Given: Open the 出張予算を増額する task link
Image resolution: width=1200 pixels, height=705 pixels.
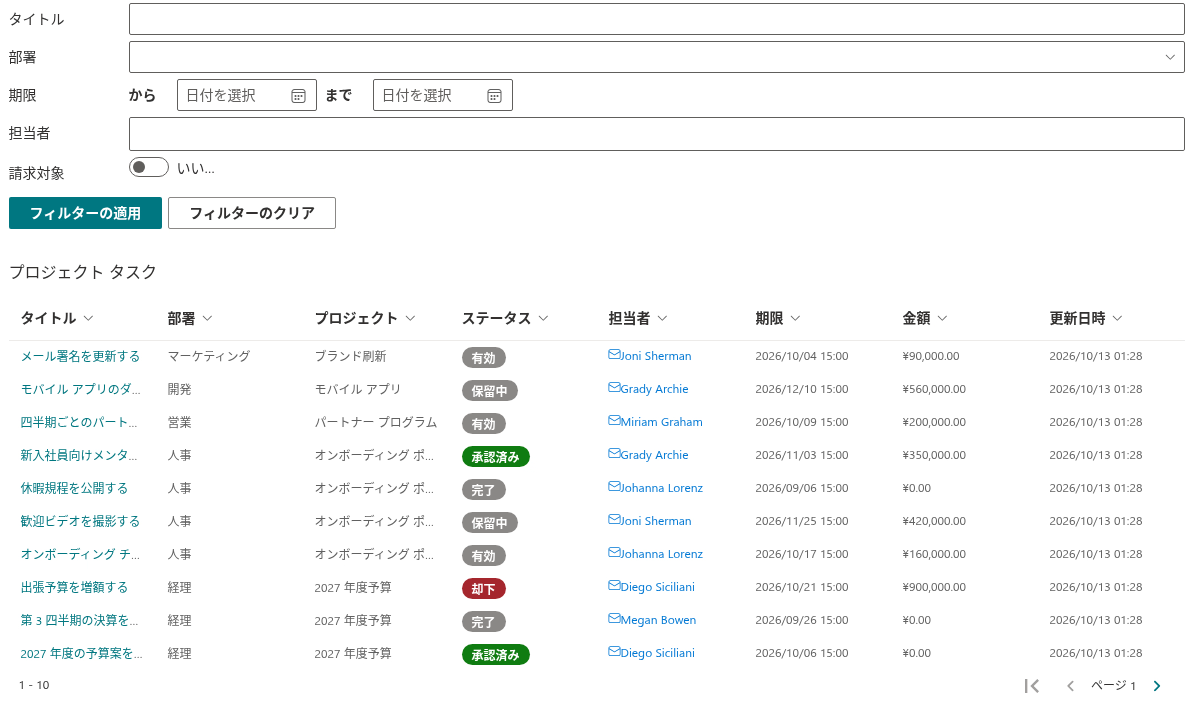Looking at the screenshot, I should click(74, 587).
